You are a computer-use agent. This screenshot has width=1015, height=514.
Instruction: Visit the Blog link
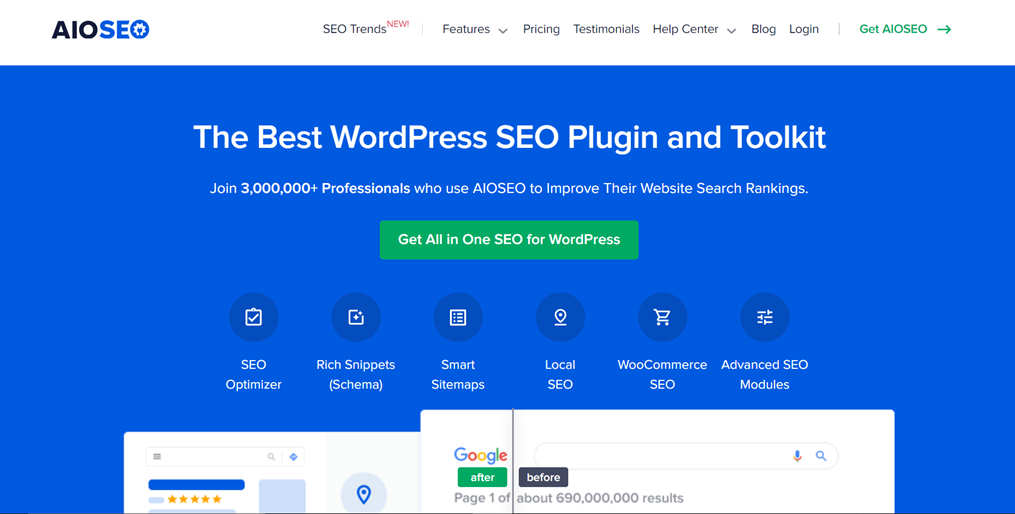(x=763, y=30)
